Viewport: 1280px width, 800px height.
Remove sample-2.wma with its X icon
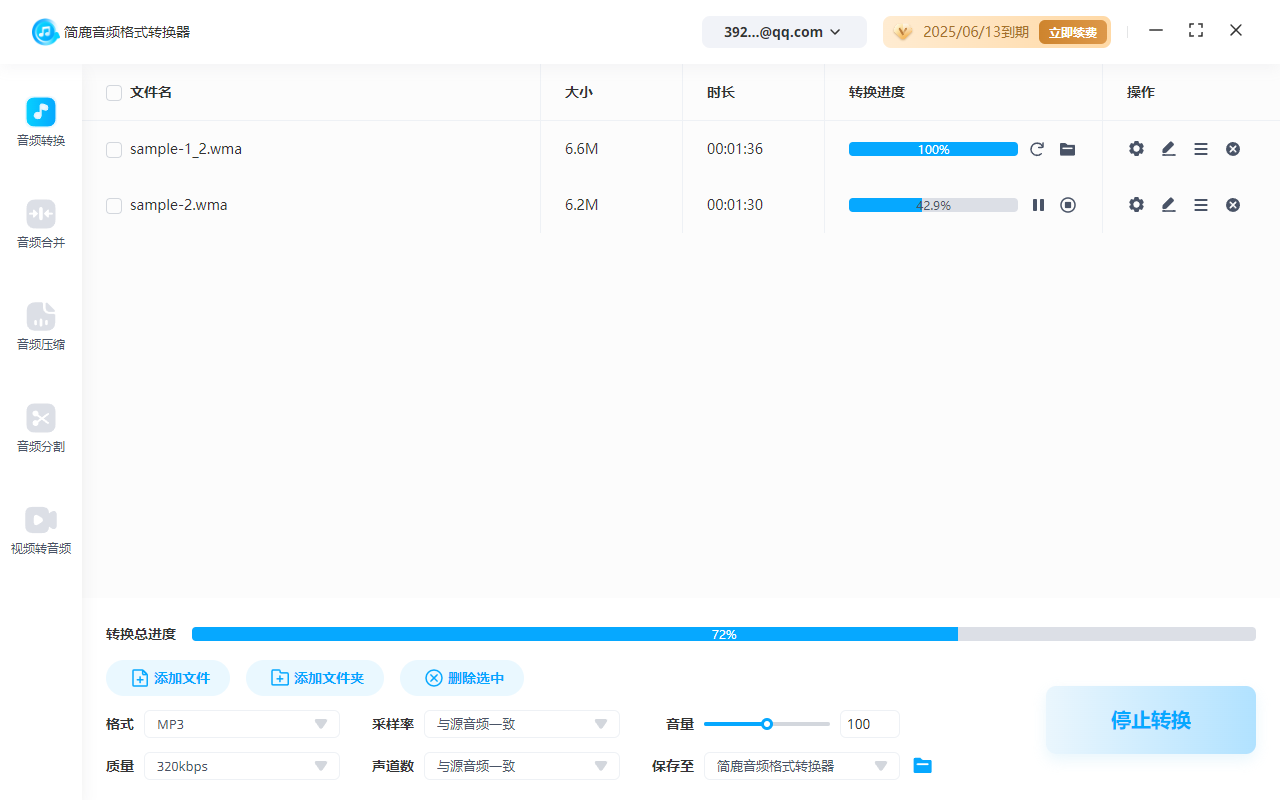click(1233, 205)
